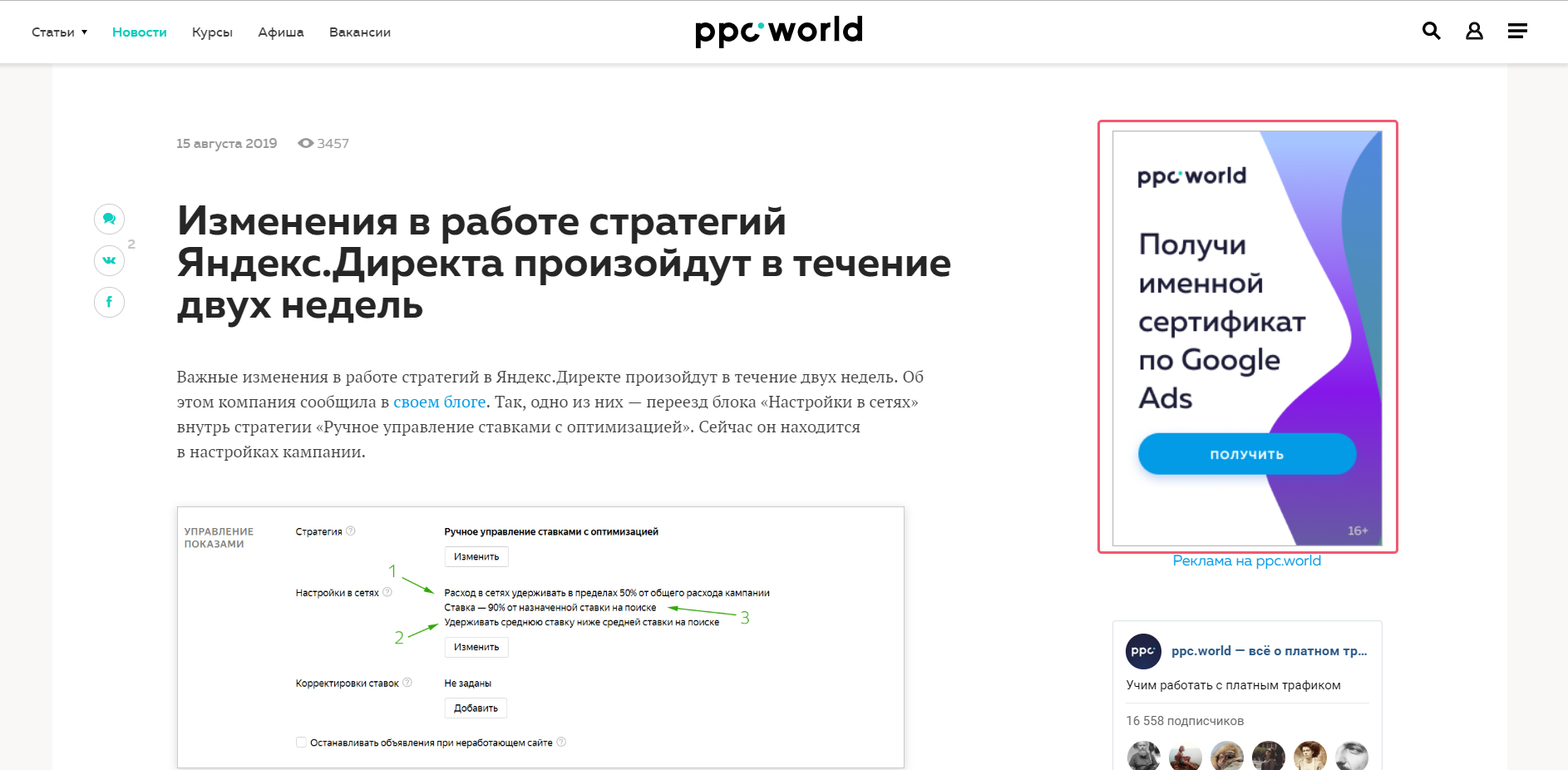This screenshot has width=1568, height=770.
Task: Open the Новости menu item
Action: [140, 32]
